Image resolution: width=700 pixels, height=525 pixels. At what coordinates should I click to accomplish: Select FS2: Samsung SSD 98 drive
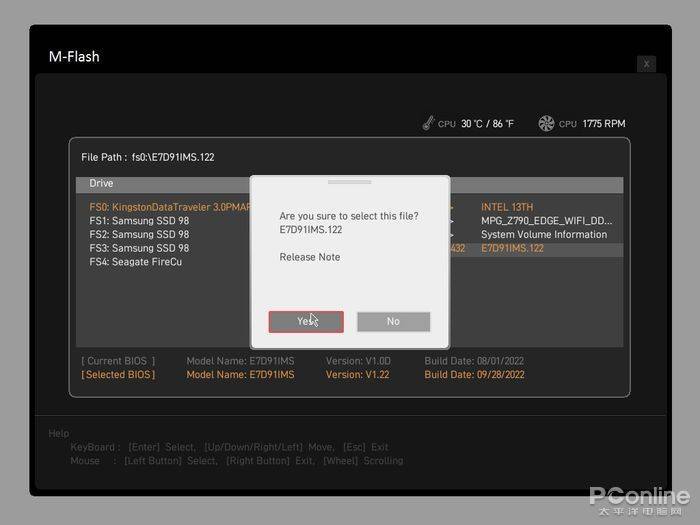(x=139, y=234)
